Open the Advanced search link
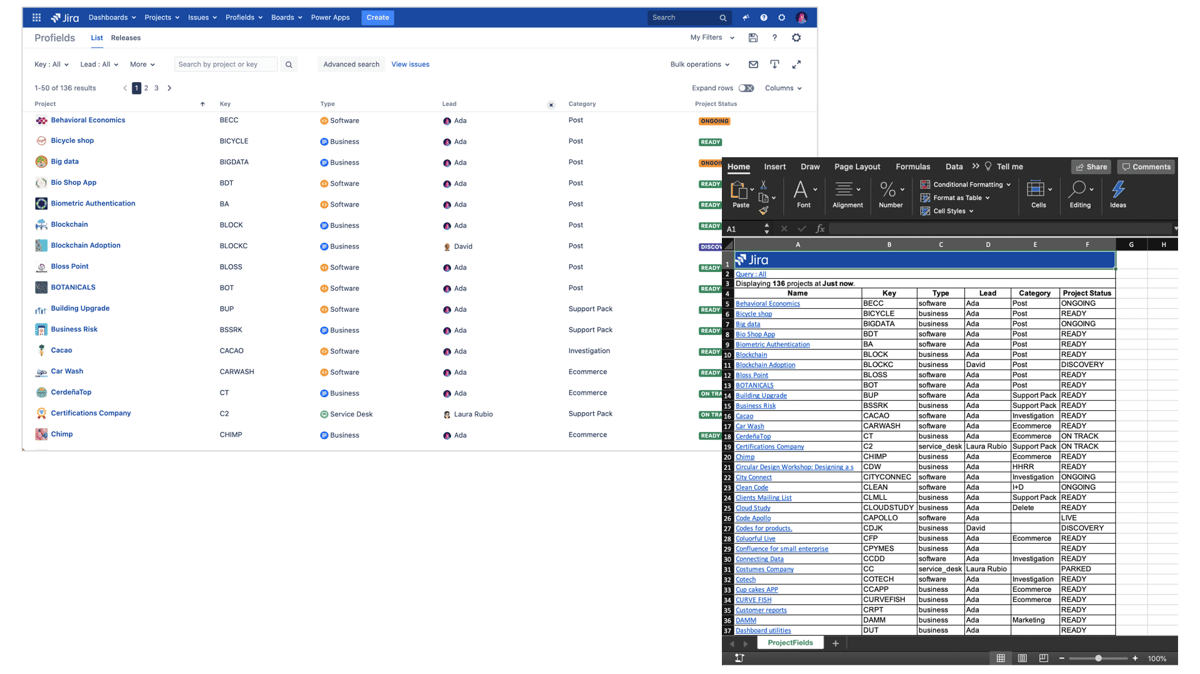This screenshot has height=674, width=1200. coord(351,63)
